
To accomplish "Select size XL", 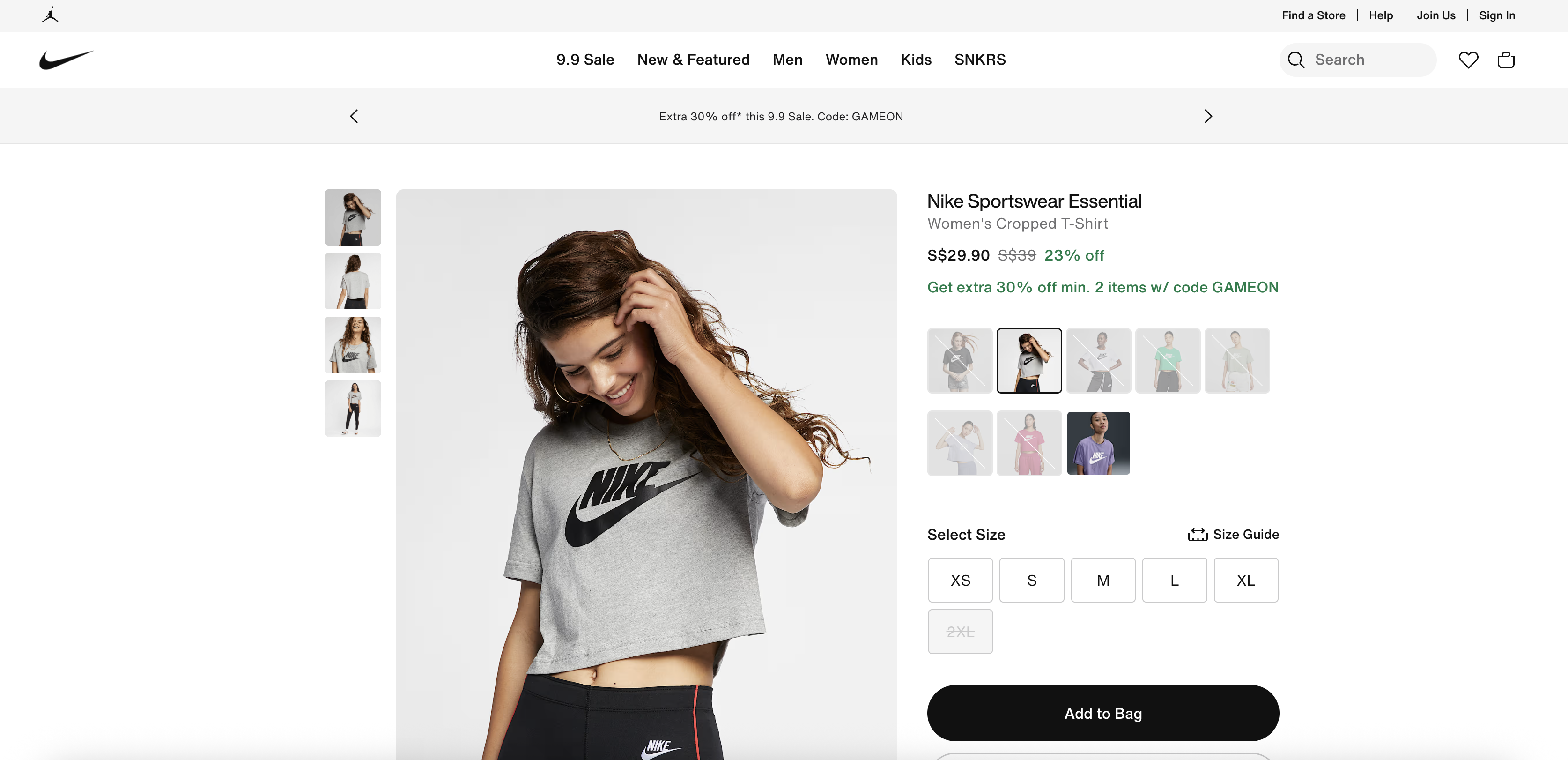I will point(1245,581).
